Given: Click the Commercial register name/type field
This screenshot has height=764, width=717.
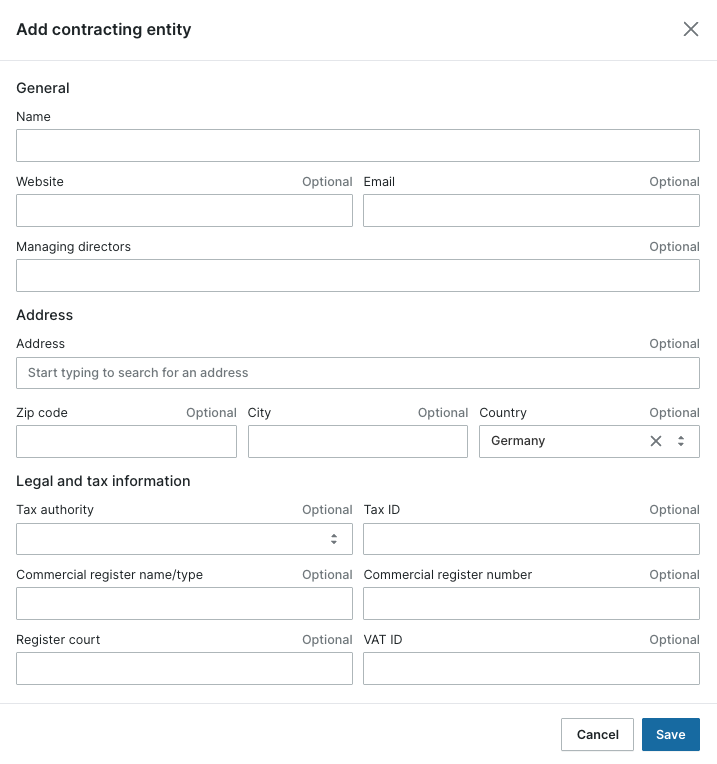Looking at the screenshot, I should 184,603.
